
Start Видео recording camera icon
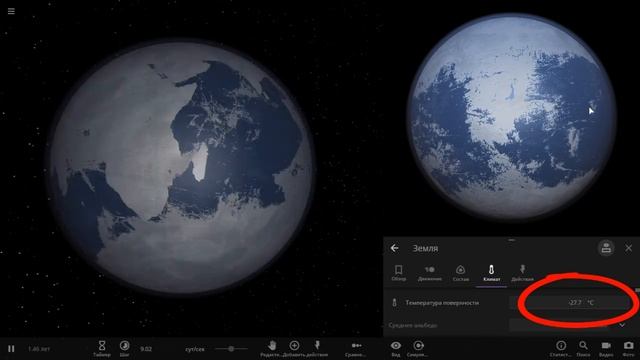point(606,348)
